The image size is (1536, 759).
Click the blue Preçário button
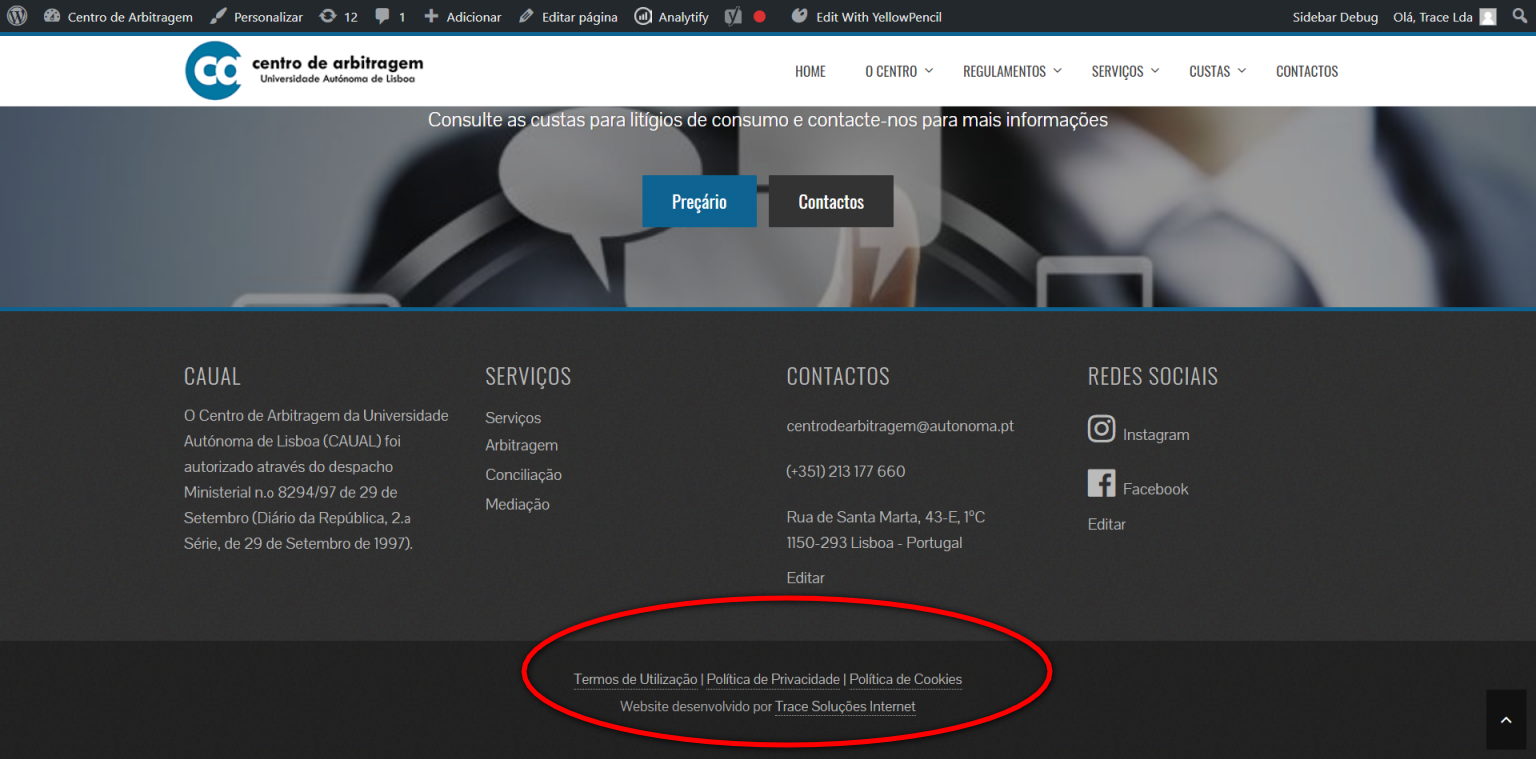pyautogui.click(x=699, y=202)
